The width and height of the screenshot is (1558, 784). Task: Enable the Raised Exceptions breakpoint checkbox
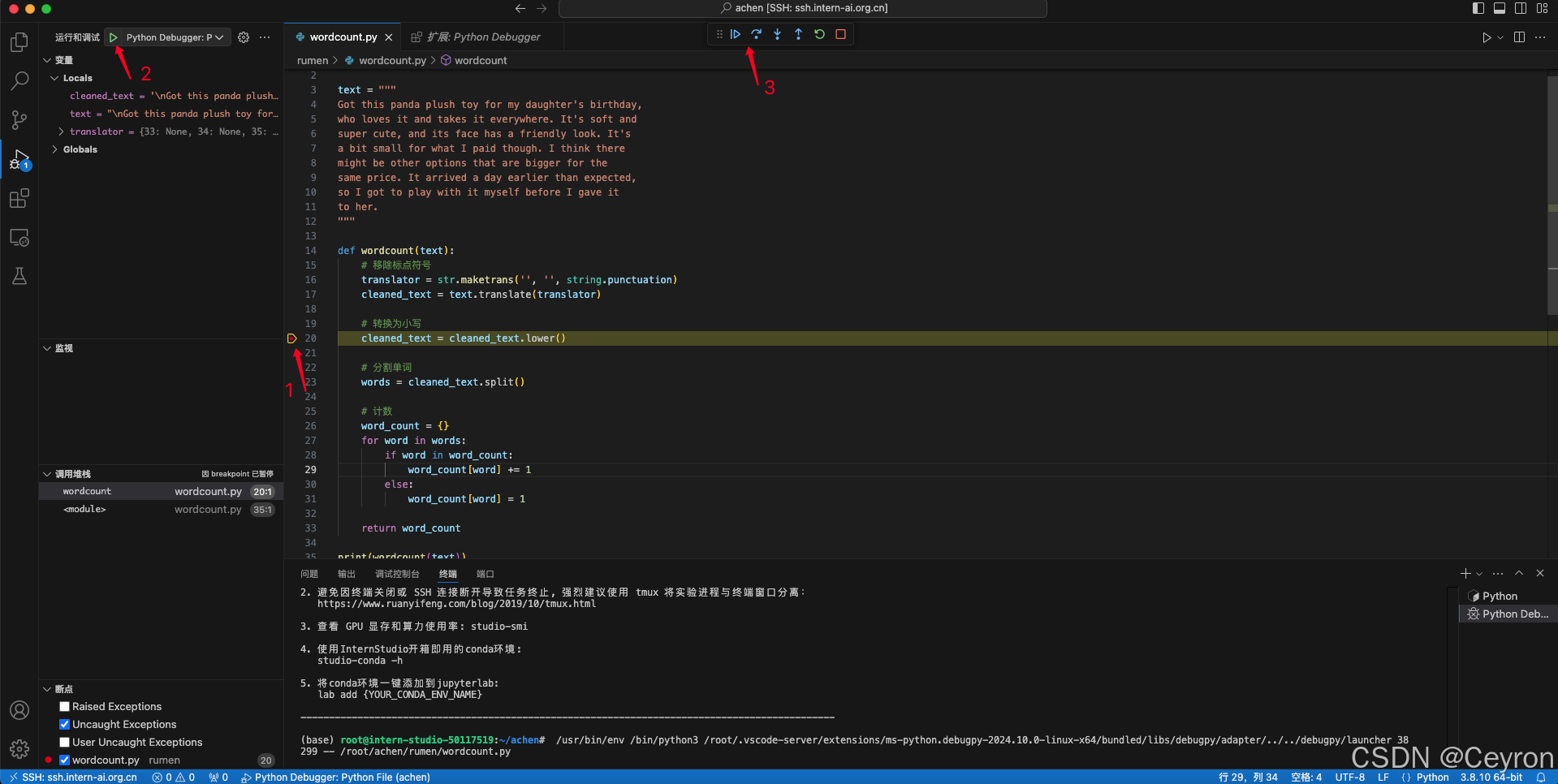click(64, 706)
